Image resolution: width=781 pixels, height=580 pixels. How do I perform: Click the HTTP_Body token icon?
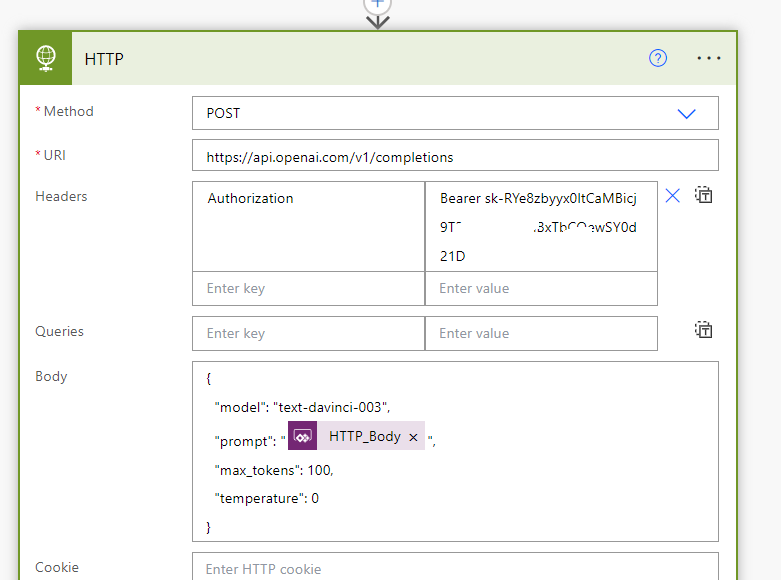(303, 436)
